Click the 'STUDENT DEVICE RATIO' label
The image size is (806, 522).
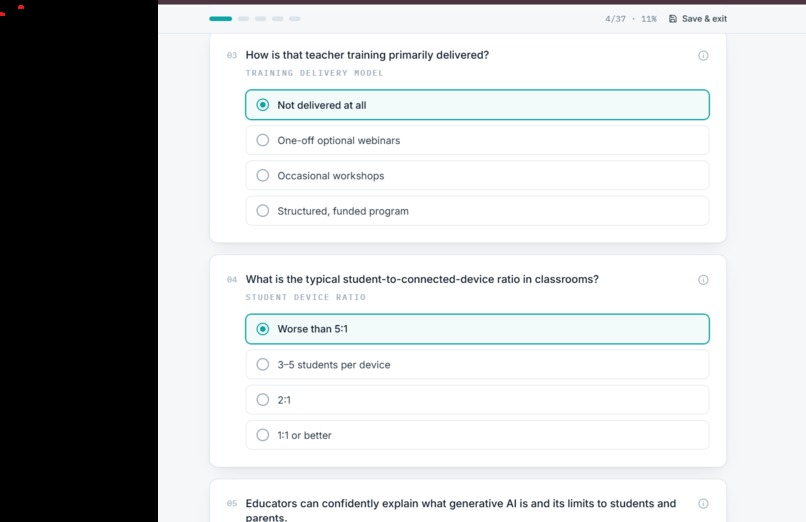pos(305,297)
